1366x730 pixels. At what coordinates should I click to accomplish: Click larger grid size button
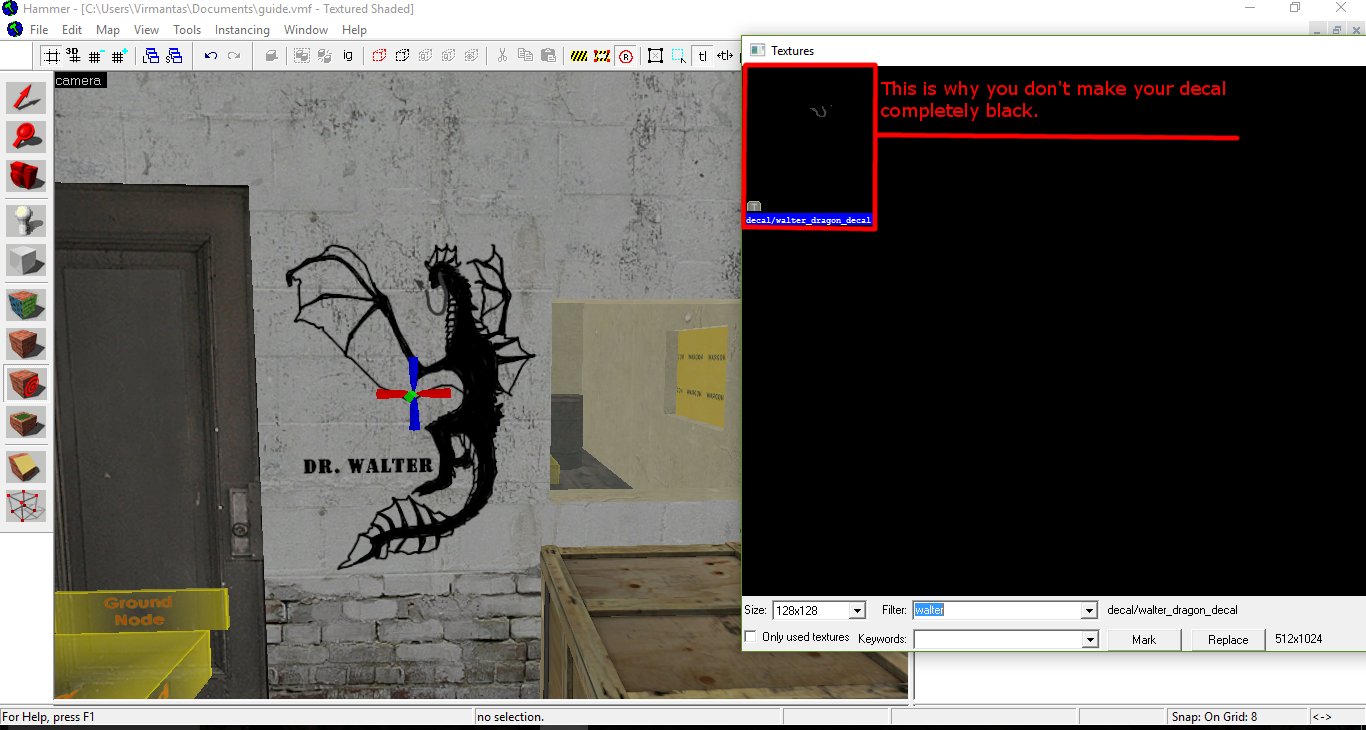[x=120, y=56]
